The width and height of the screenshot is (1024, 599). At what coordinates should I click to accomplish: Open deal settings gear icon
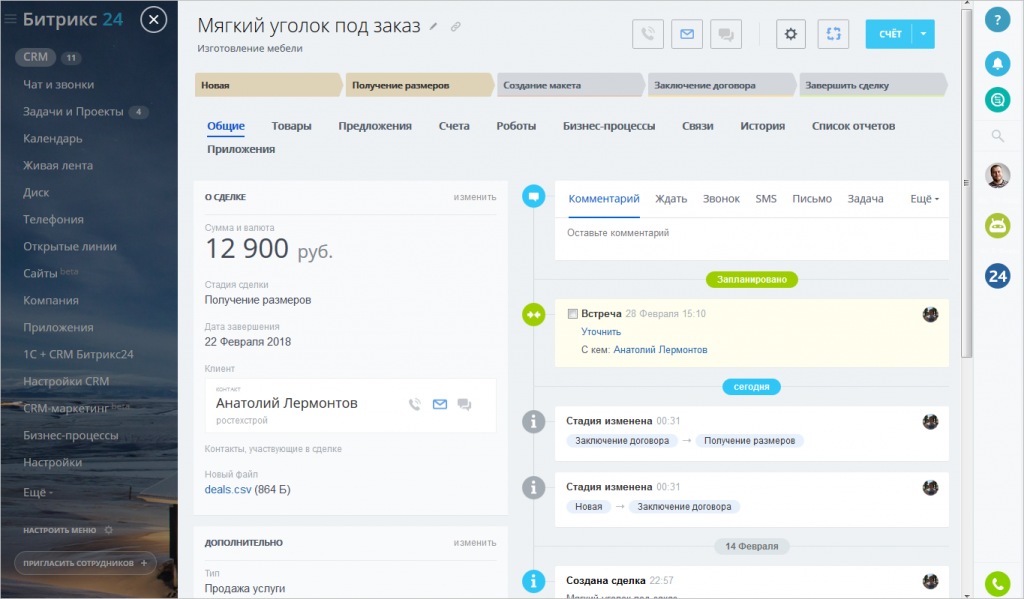(791, 34)
